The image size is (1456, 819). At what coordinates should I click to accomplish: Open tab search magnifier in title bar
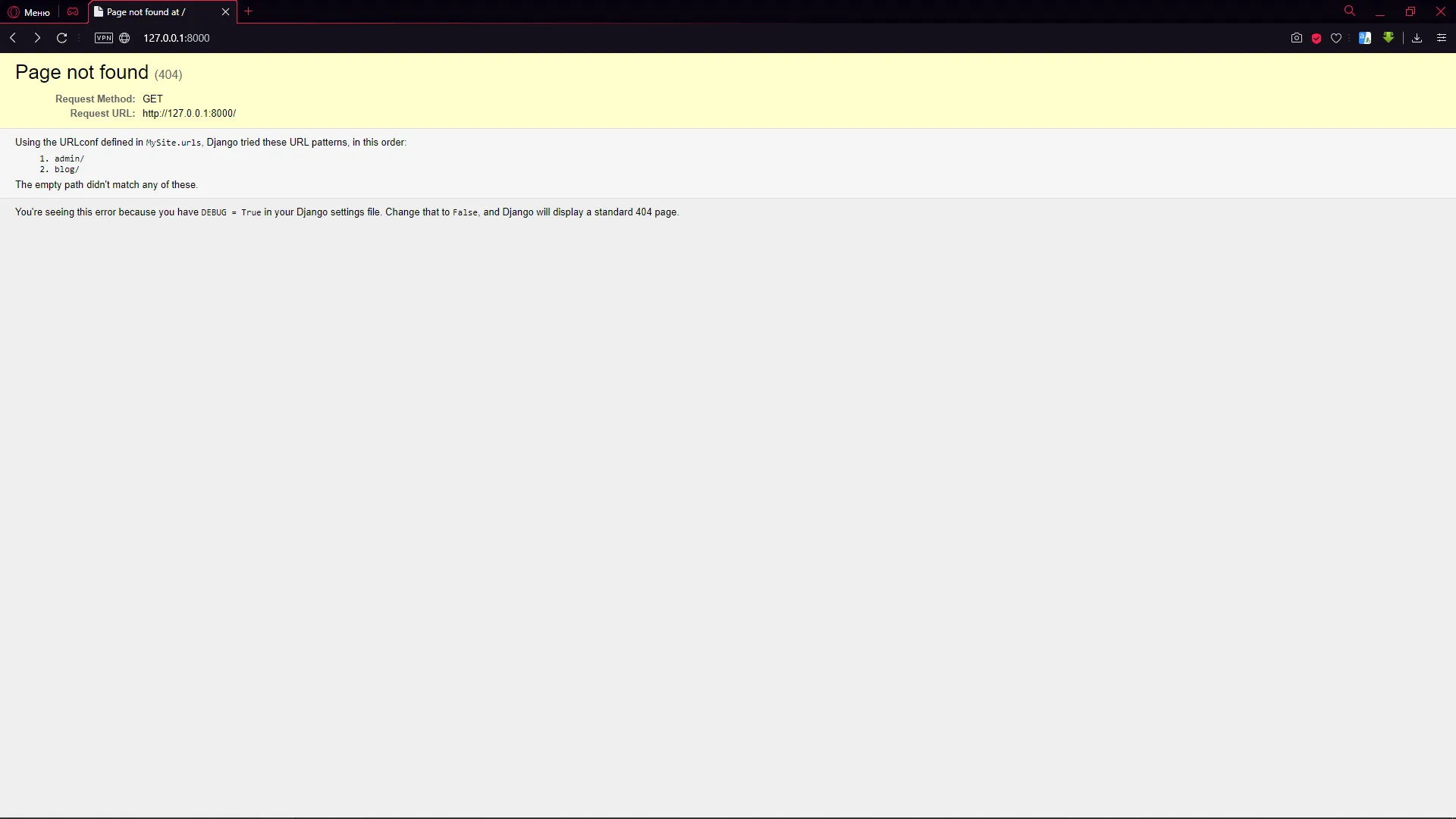[1350, 11]
